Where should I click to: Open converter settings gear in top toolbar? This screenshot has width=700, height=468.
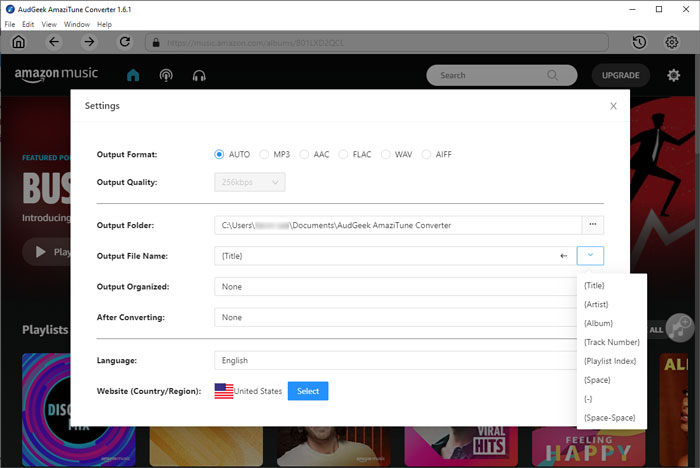671,42
